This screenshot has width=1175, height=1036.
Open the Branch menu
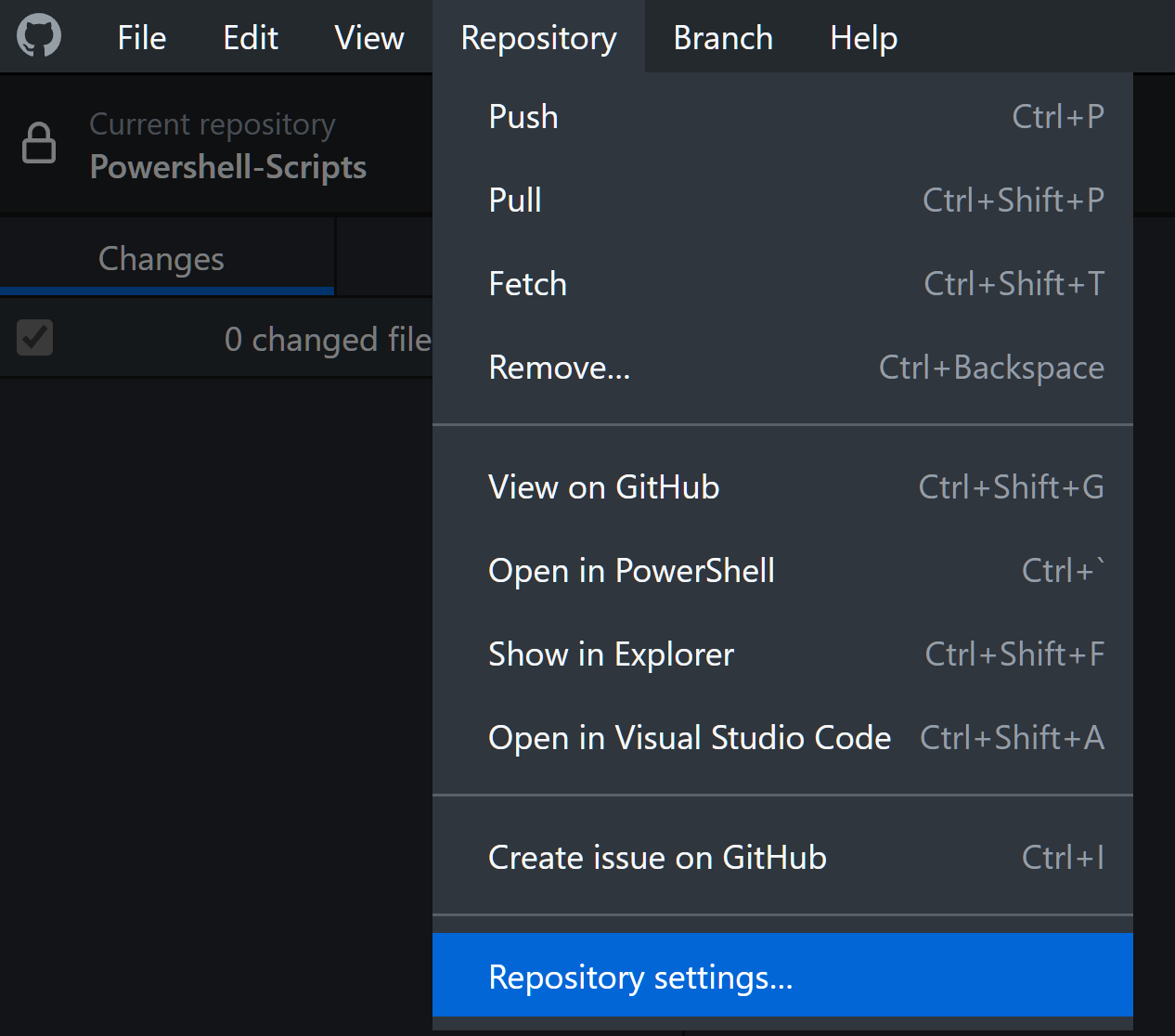click(723, 37)
